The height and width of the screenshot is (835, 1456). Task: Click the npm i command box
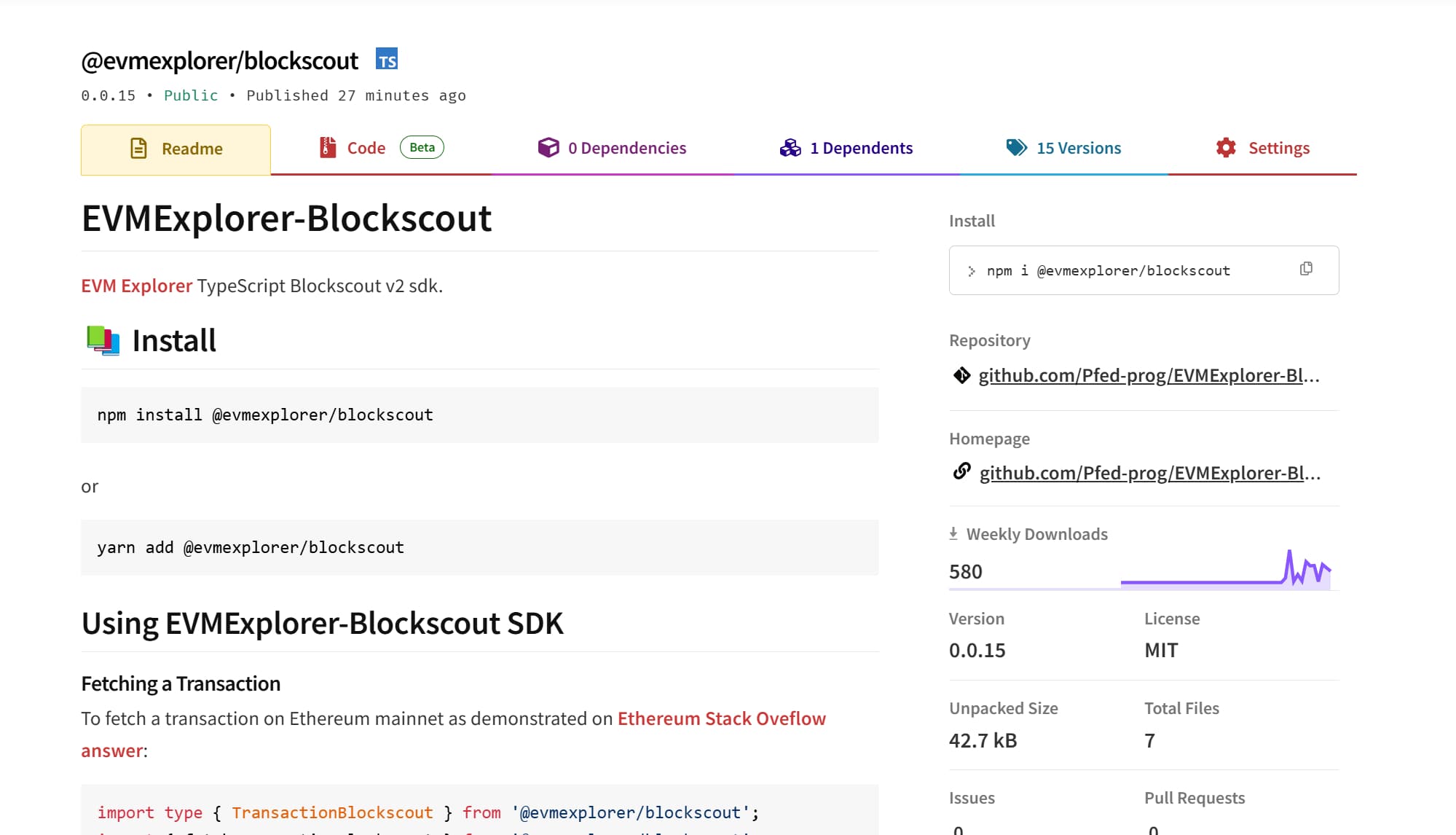[1122, 270]
